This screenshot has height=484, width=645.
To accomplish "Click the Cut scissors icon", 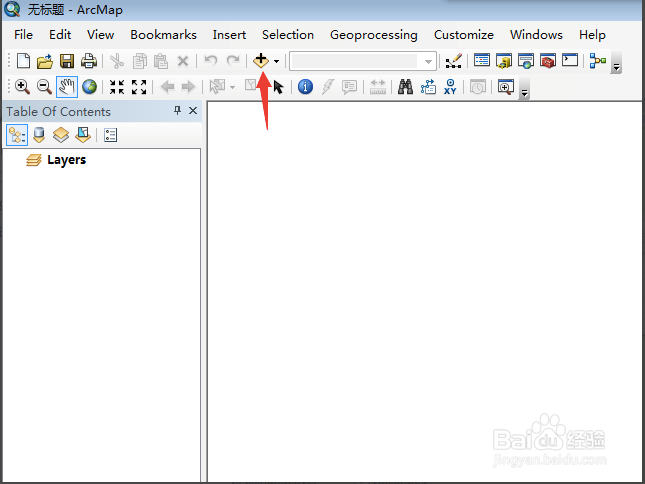I will point(117,62).
